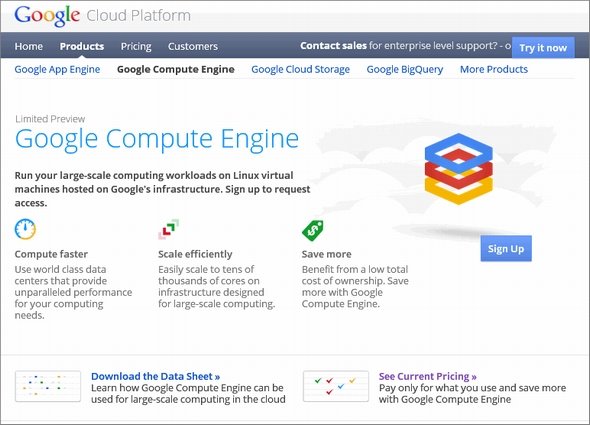Click the Save more heading
Screen dimensions: 590x425
tap(326, 254)
